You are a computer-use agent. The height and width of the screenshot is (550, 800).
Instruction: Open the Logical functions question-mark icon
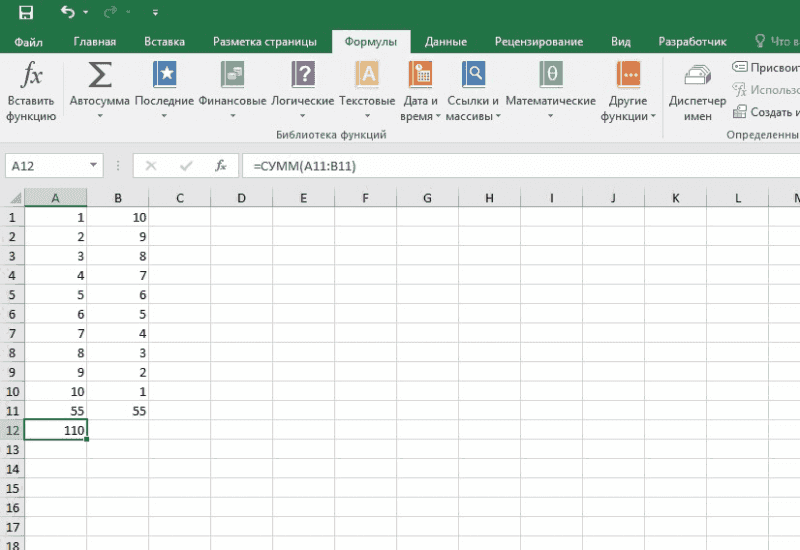[x=302, y=76]
